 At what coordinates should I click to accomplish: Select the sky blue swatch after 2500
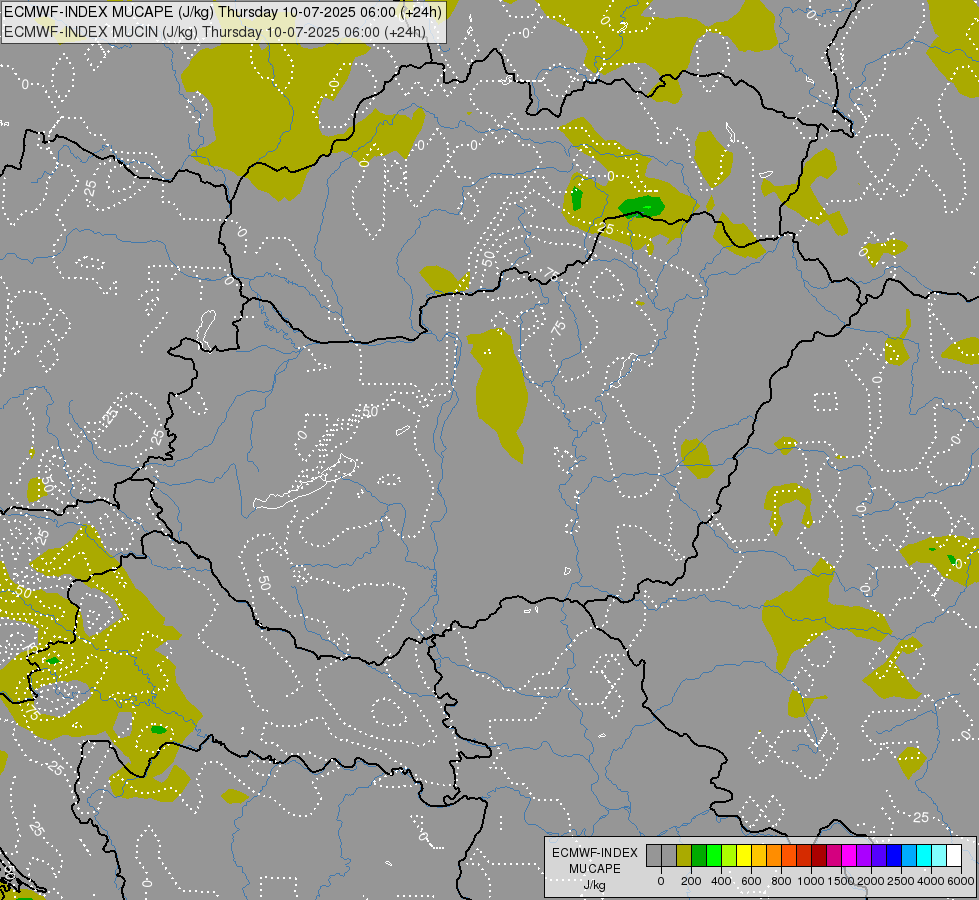(x=910, y=855)
